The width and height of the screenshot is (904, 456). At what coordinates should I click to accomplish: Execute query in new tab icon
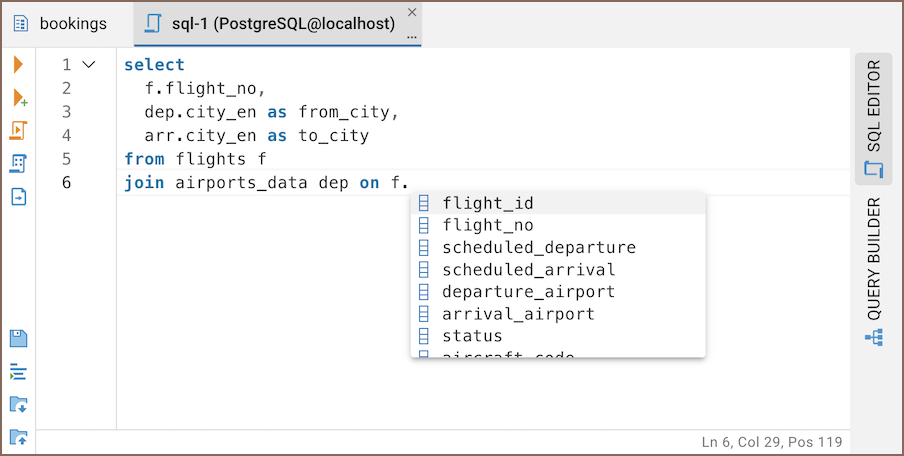click(19, 98)
